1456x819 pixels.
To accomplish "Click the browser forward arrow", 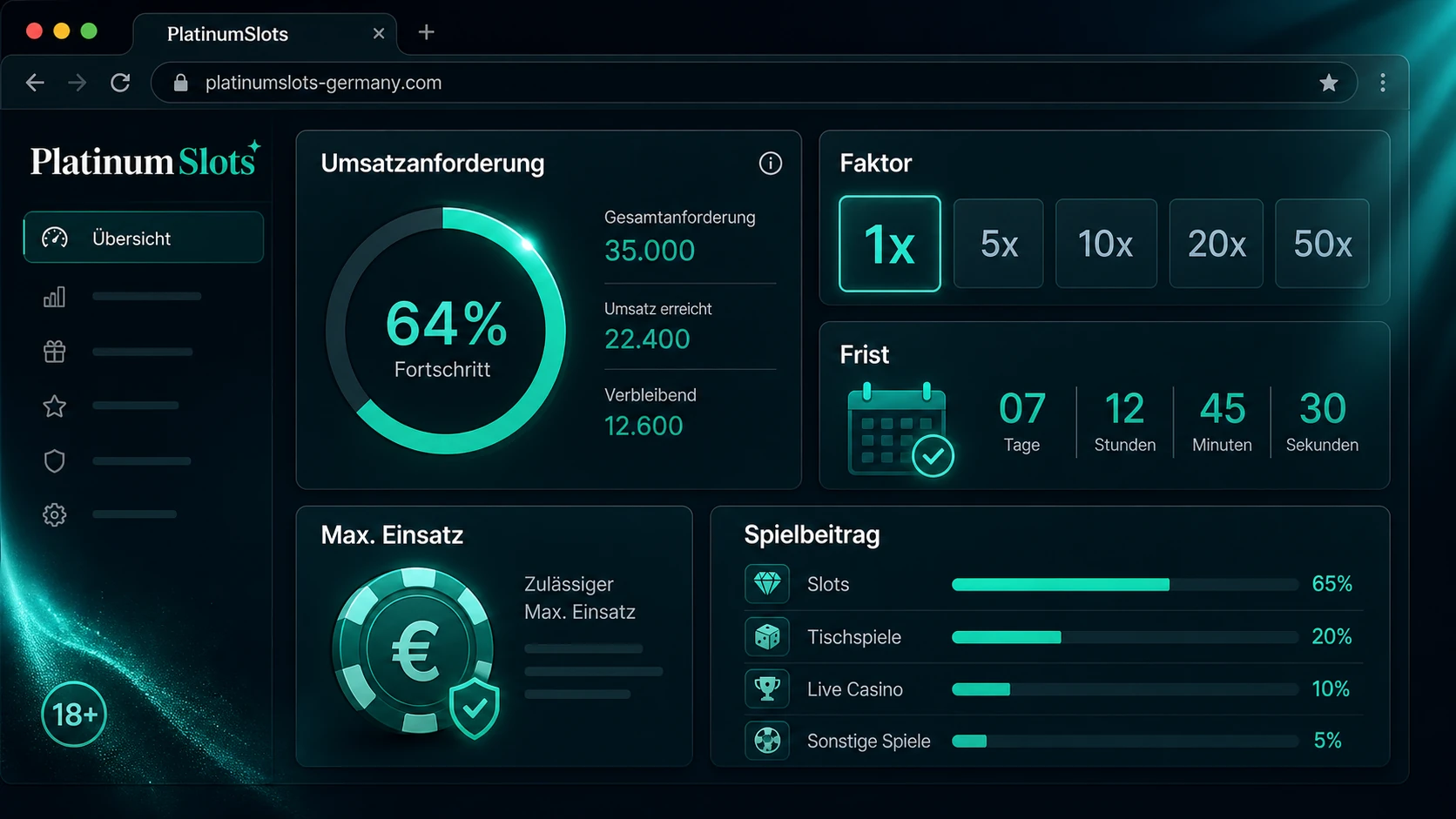I will coord(78,83).
